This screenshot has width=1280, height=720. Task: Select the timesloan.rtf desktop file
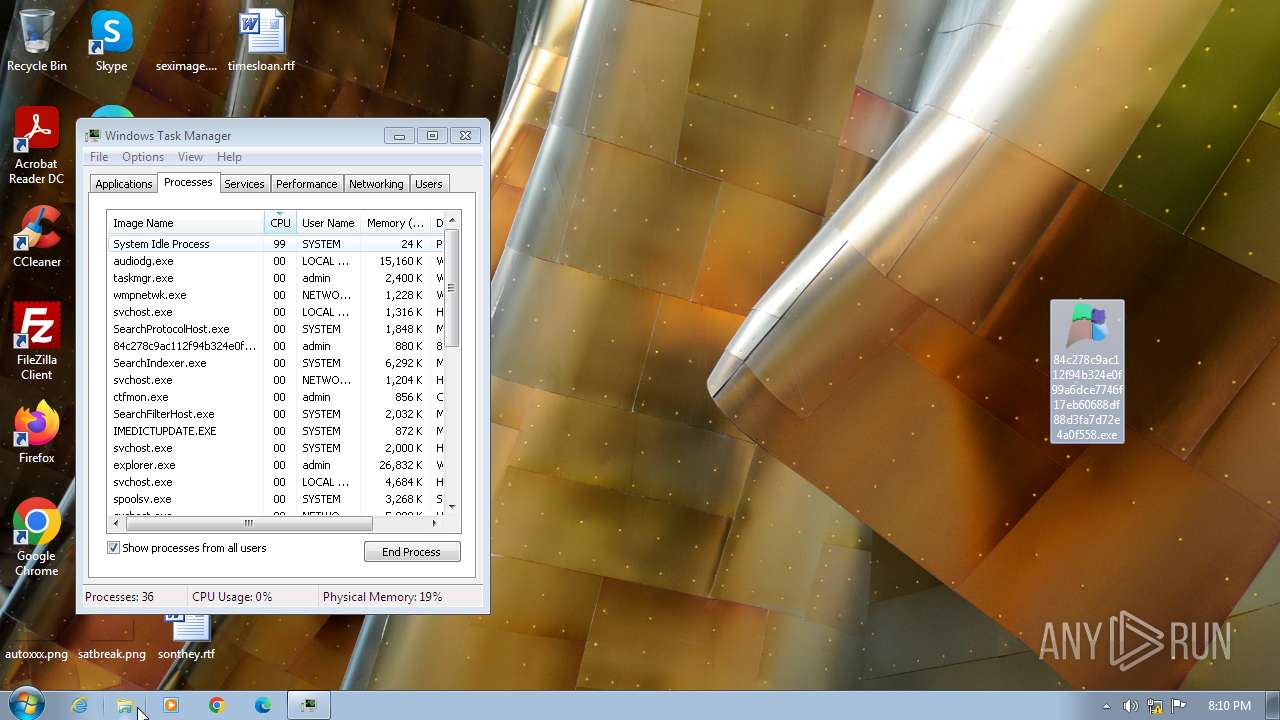pyautogui.click(x=262, y=41)
